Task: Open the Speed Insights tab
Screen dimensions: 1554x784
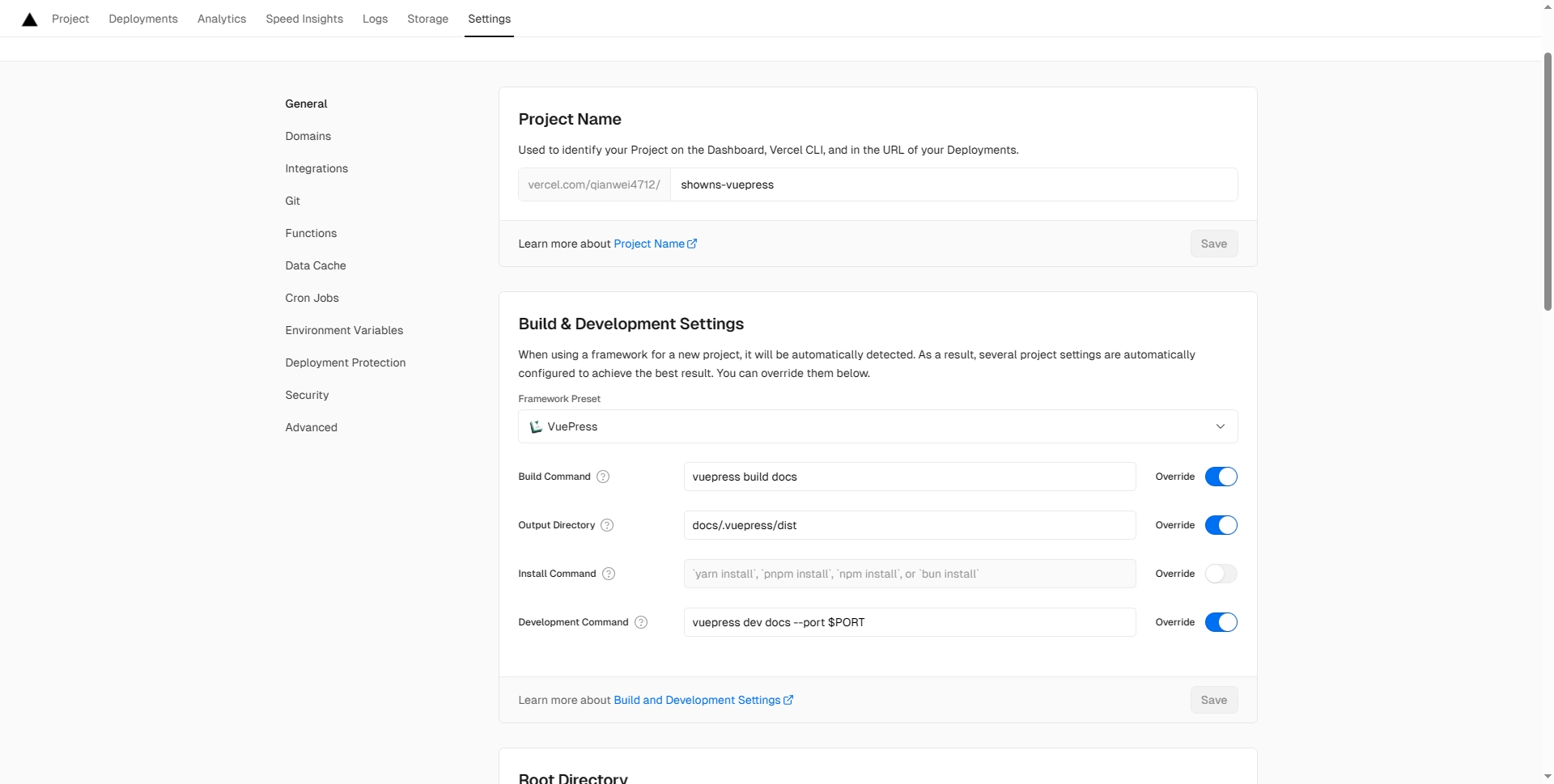Action: (304, 19)
